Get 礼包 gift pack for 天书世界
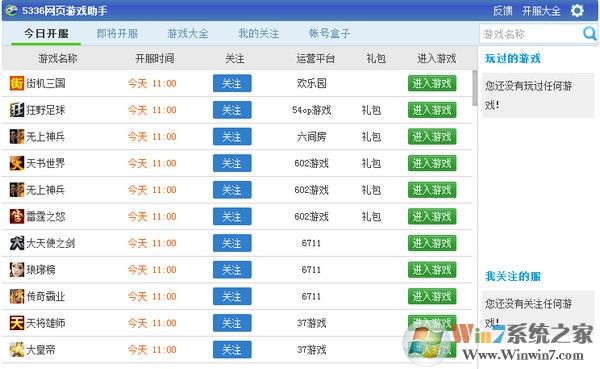This screenshot has width=600, height=369. pyautogui.click(x=371, y=163)
